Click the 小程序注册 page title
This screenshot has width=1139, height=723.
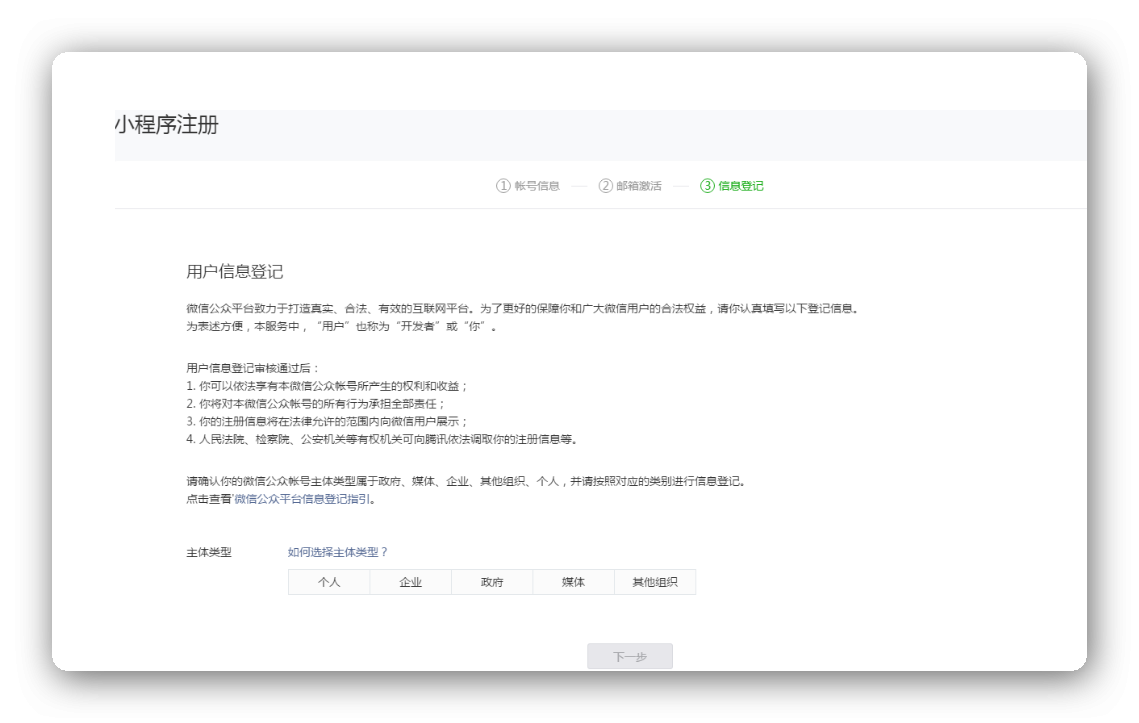coord(166,125)
